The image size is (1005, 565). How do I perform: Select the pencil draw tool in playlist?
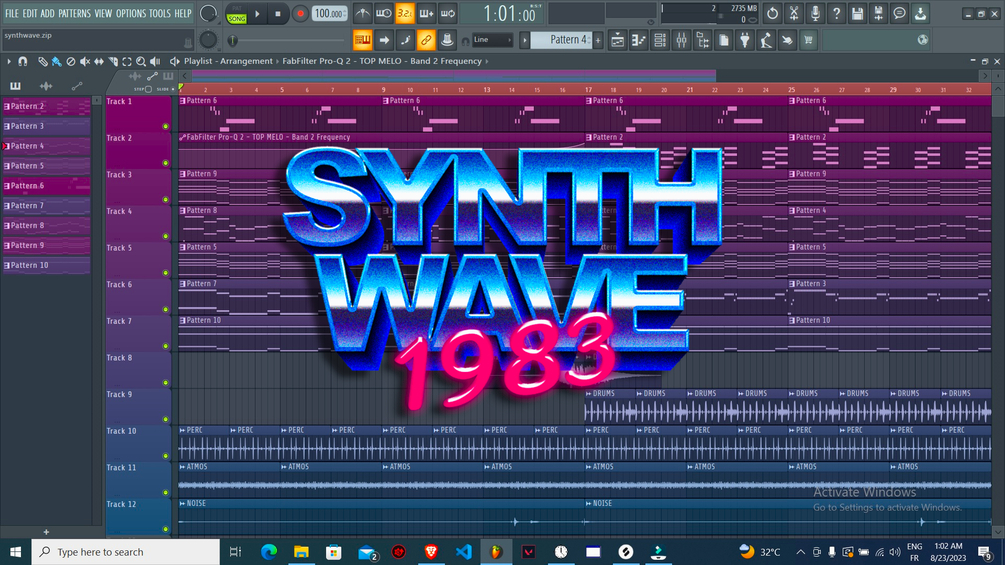[42, 61]
